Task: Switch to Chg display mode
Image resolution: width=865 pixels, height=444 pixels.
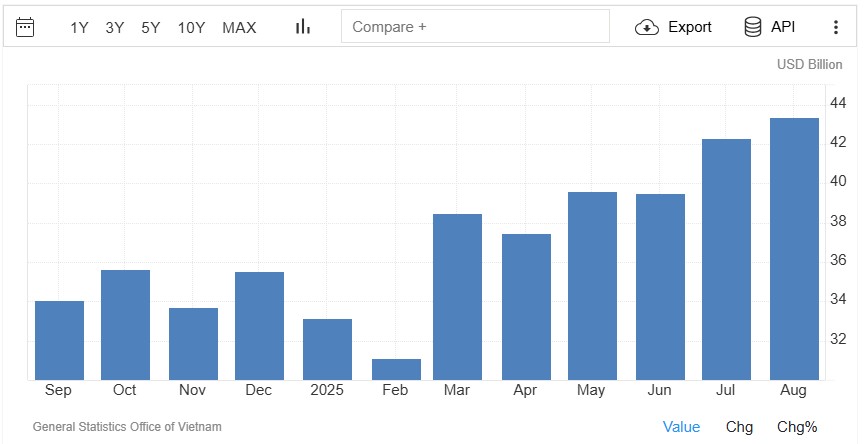Action: click(739, 427)
